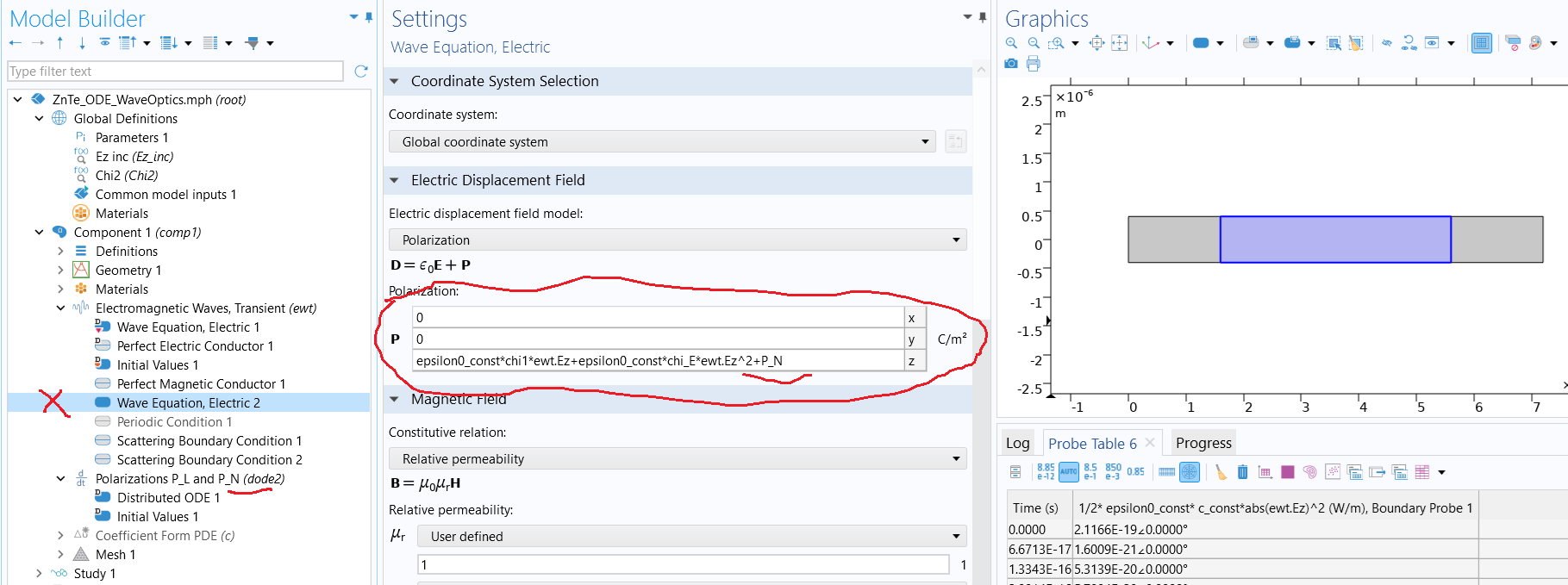This screenshot has height=585, width=1568.
Task: Click the blue selected domain in the geometry
Action: (1334, 240)
